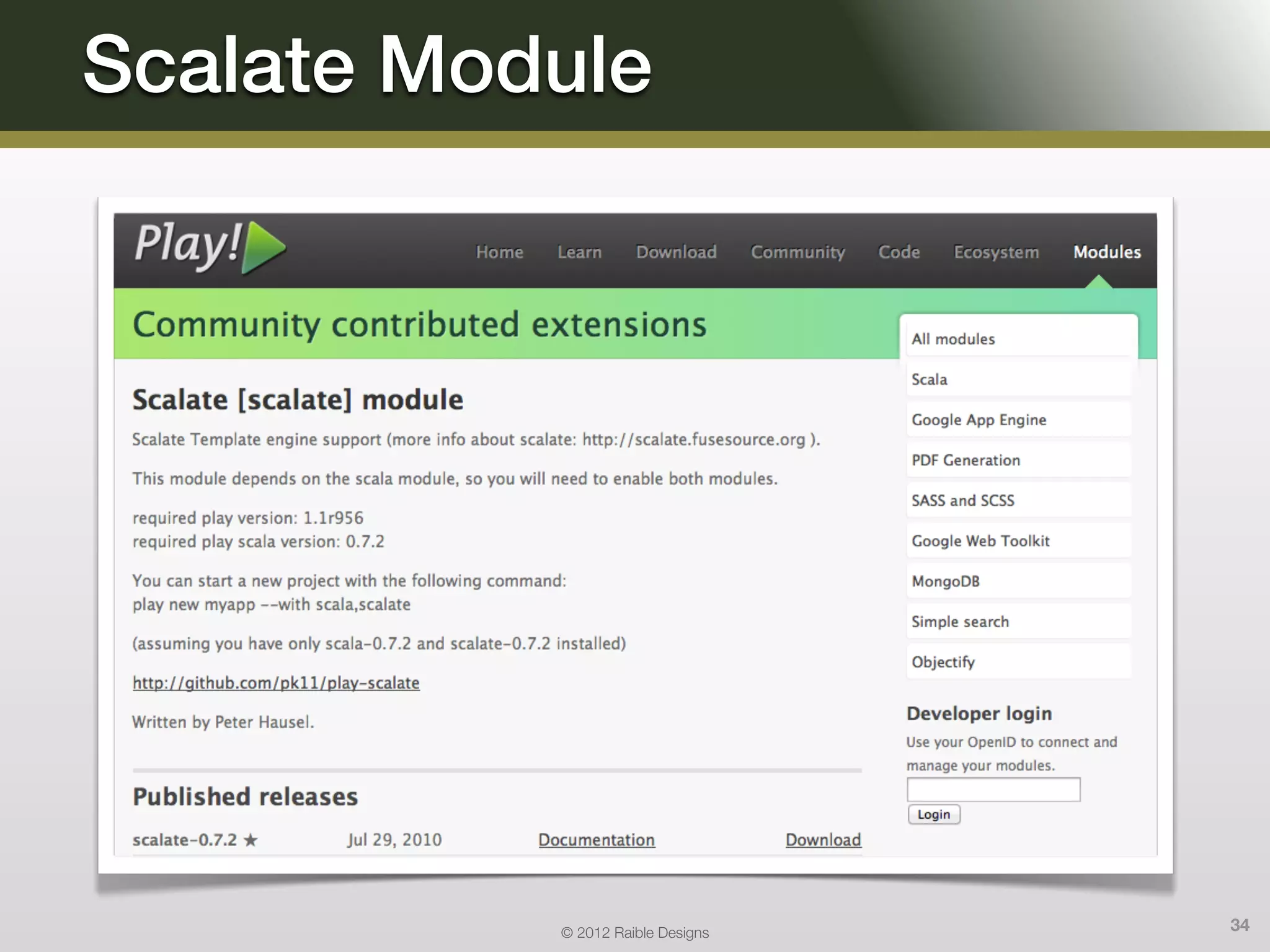Open the Documentation link for scalate-0.7.2
1270x952 pixels.
(x=597, y=840)
